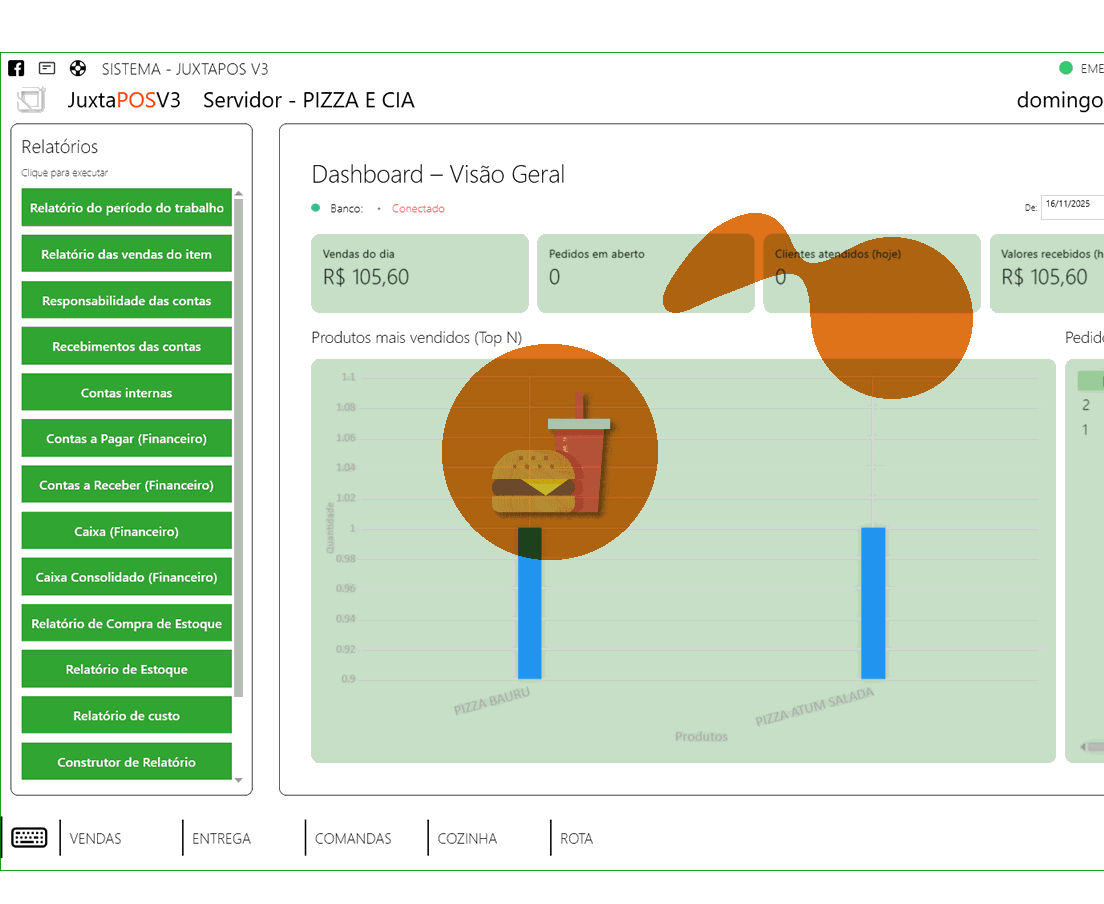The width and height of the screenshot is (1104, 904).
Task: Select the COZINHA tab
Action: click(467, 839)
